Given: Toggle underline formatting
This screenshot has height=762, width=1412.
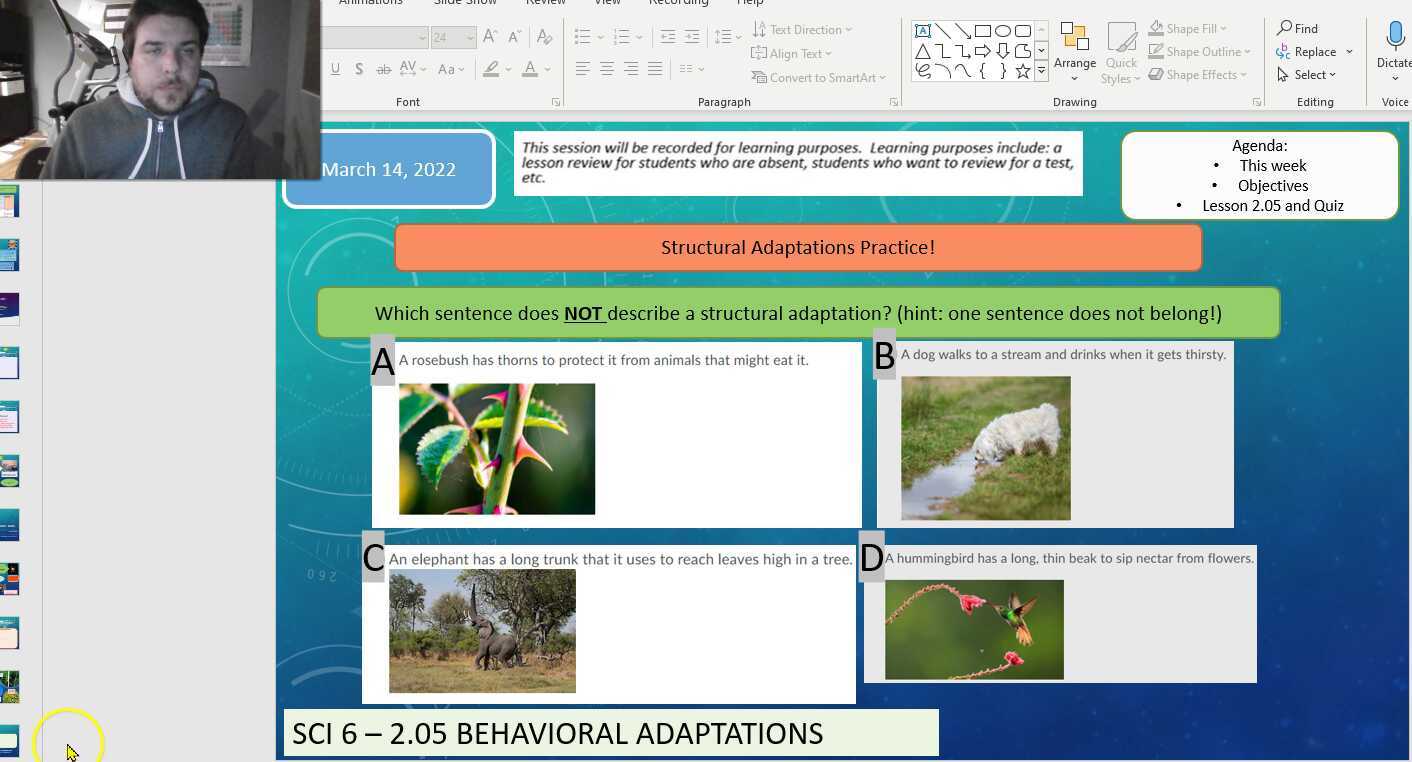Looking at the screenshot, I should point(335,69).
